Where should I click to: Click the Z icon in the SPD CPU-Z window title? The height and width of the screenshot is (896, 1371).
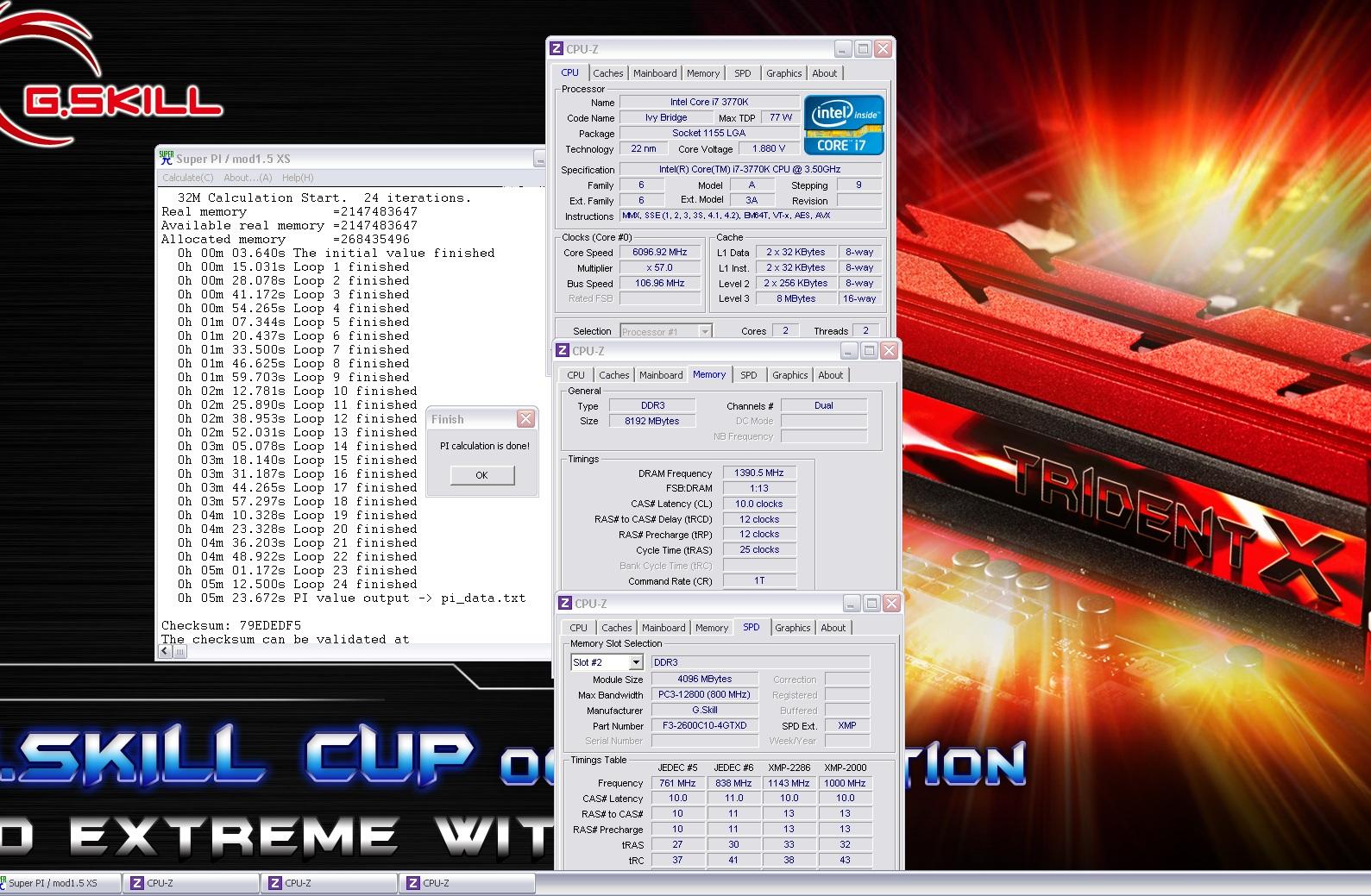(x=565, y=604)
